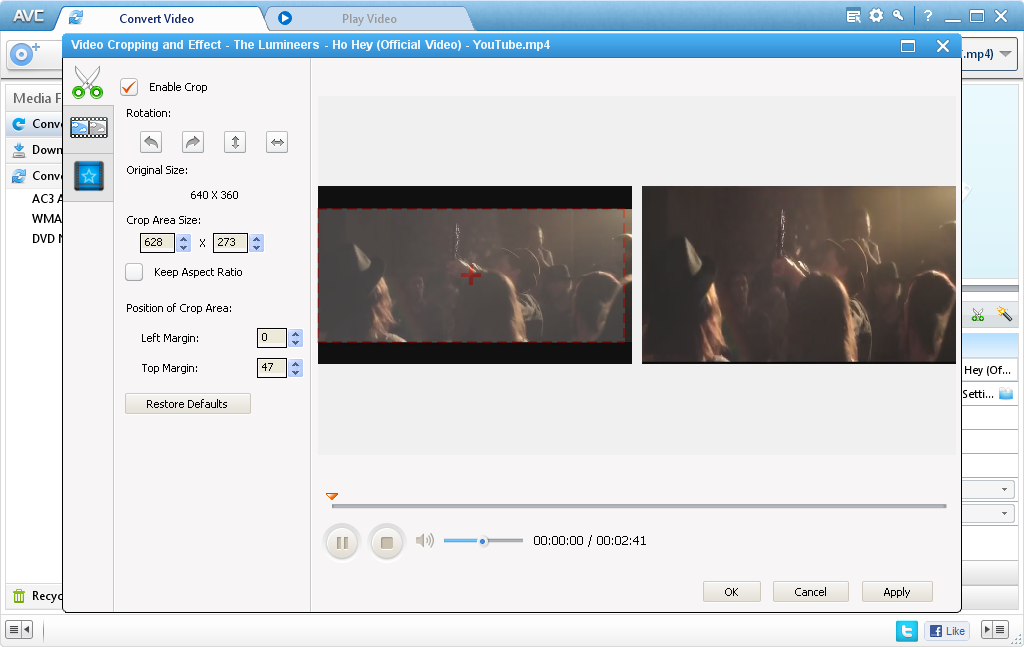Viewport: 1024px width, 647px height.
Task: Decrease crop height with down stepper
Action: tap(257, 247)
